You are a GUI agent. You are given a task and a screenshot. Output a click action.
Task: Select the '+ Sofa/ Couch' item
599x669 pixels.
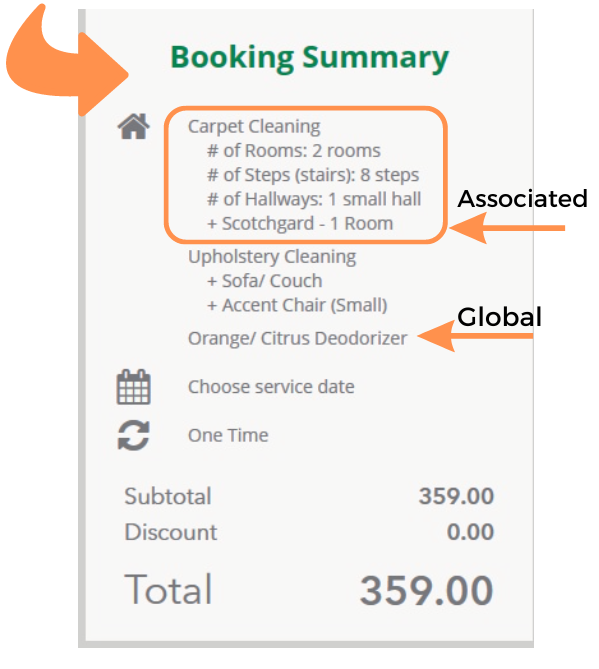coord(265,281)
